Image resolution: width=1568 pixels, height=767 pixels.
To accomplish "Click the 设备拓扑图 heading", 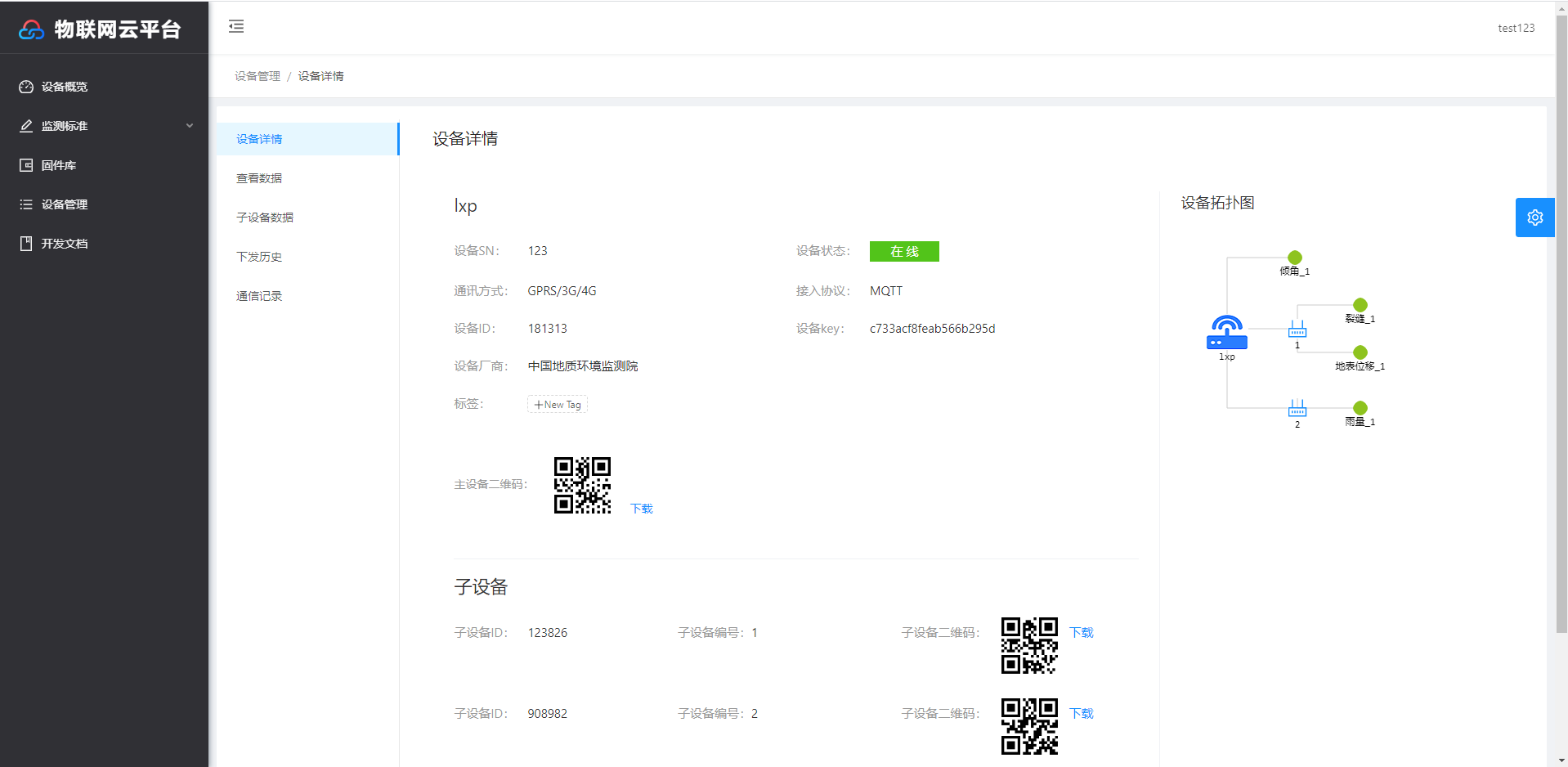I will click(1217, 203).
